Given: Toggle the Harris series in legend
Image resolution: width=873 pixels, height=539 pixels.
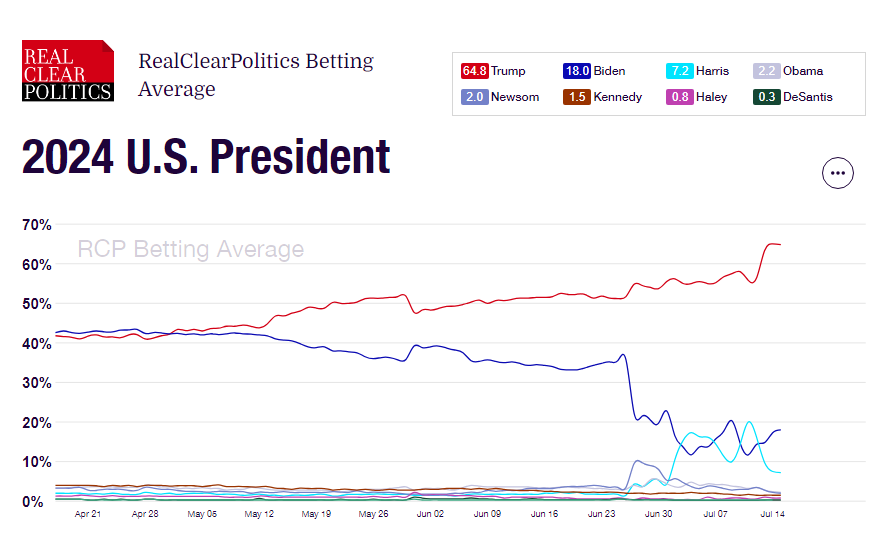Looking at the screenshot, I should click(x=698, y=71).
